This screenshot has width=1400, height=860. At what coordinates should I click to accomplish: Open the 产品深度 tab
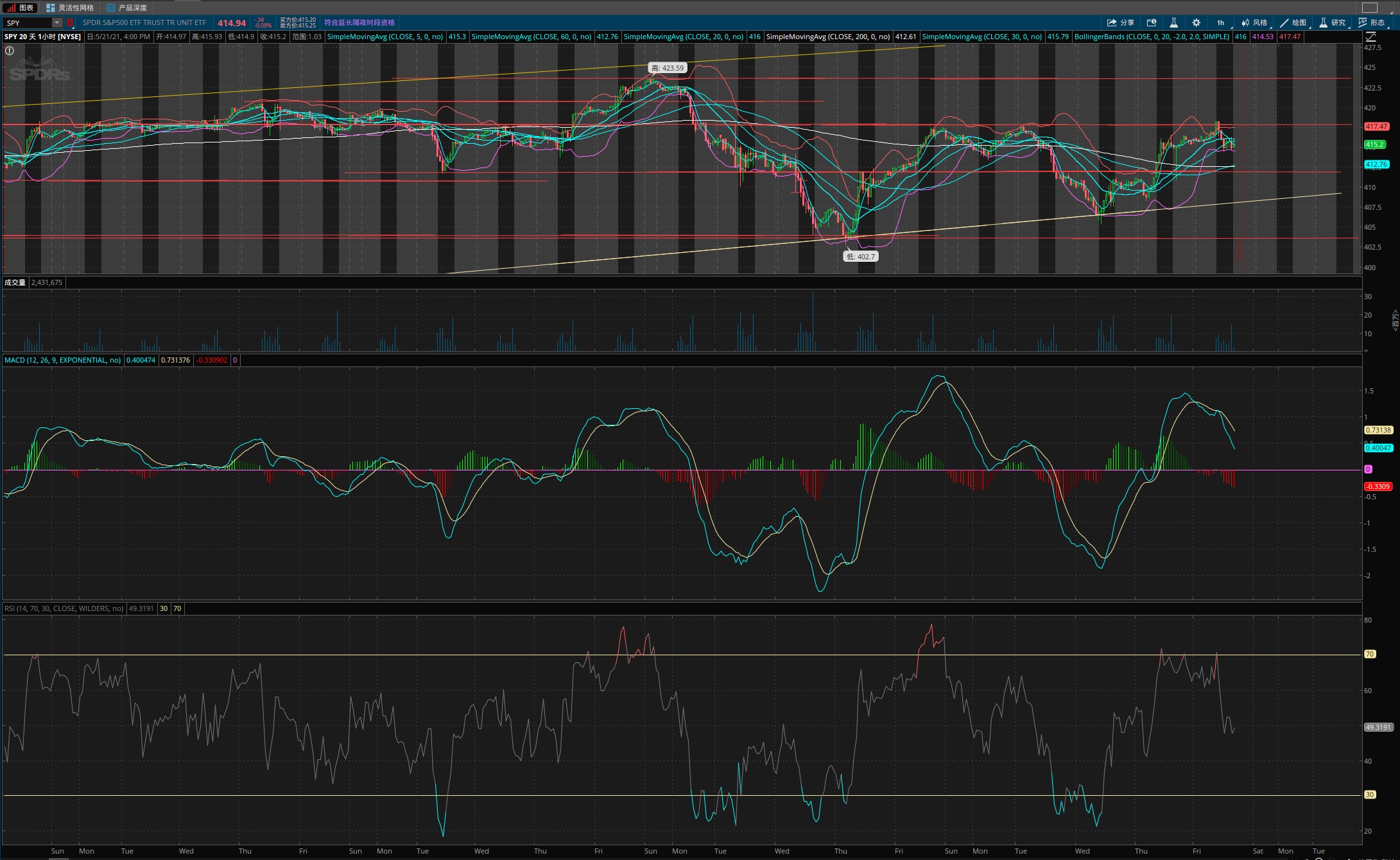click(127, 8)
